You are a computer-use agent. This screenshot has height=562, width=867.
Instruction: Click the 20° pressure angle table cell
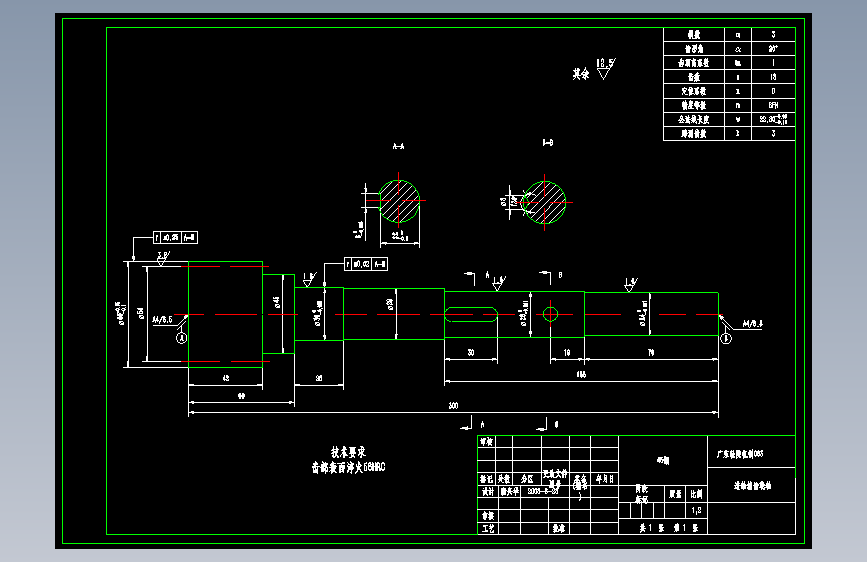(773, 49)
